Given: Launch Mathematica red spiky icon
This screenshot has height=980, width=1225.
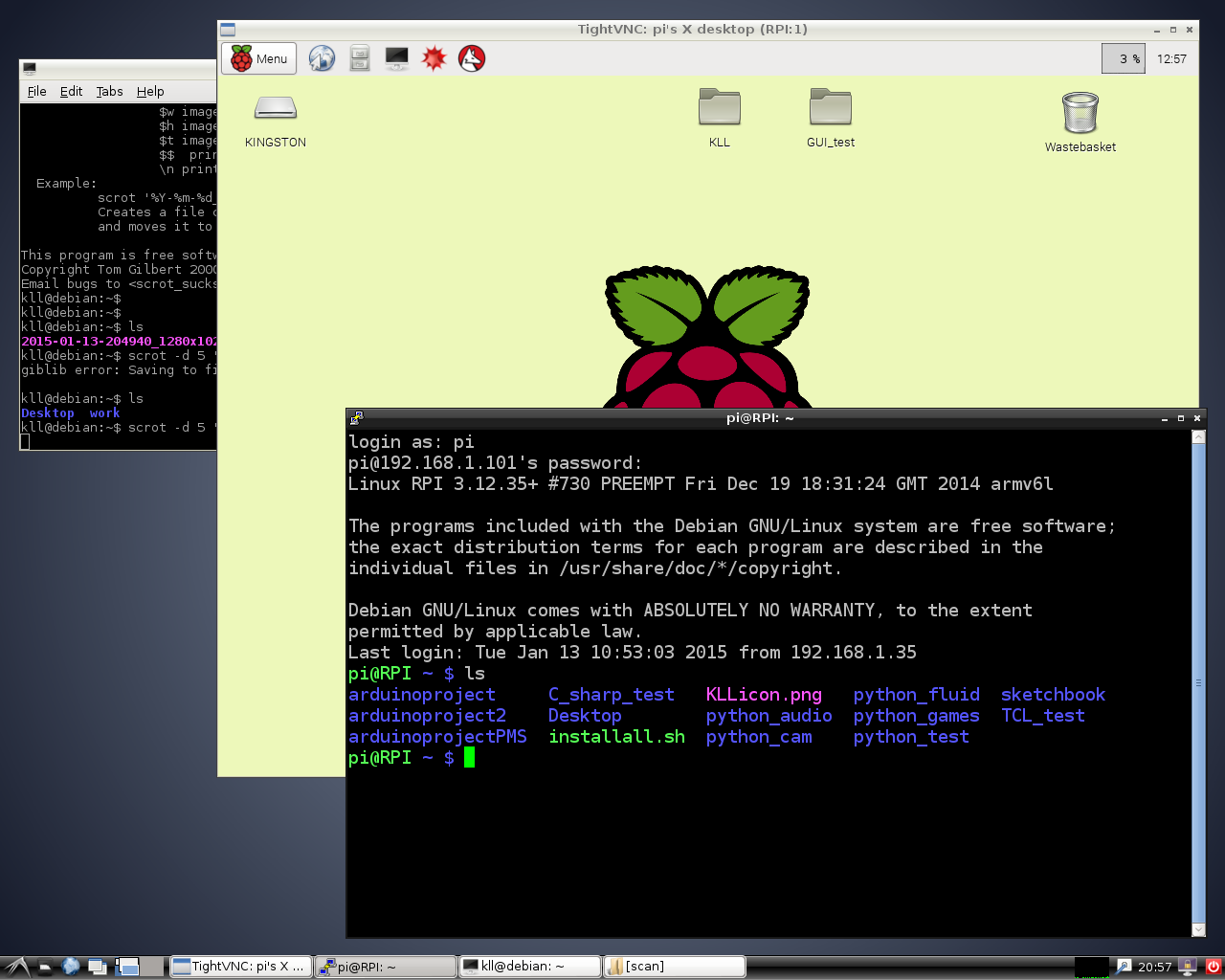Looking at the screenshot, I should (434, 58).
